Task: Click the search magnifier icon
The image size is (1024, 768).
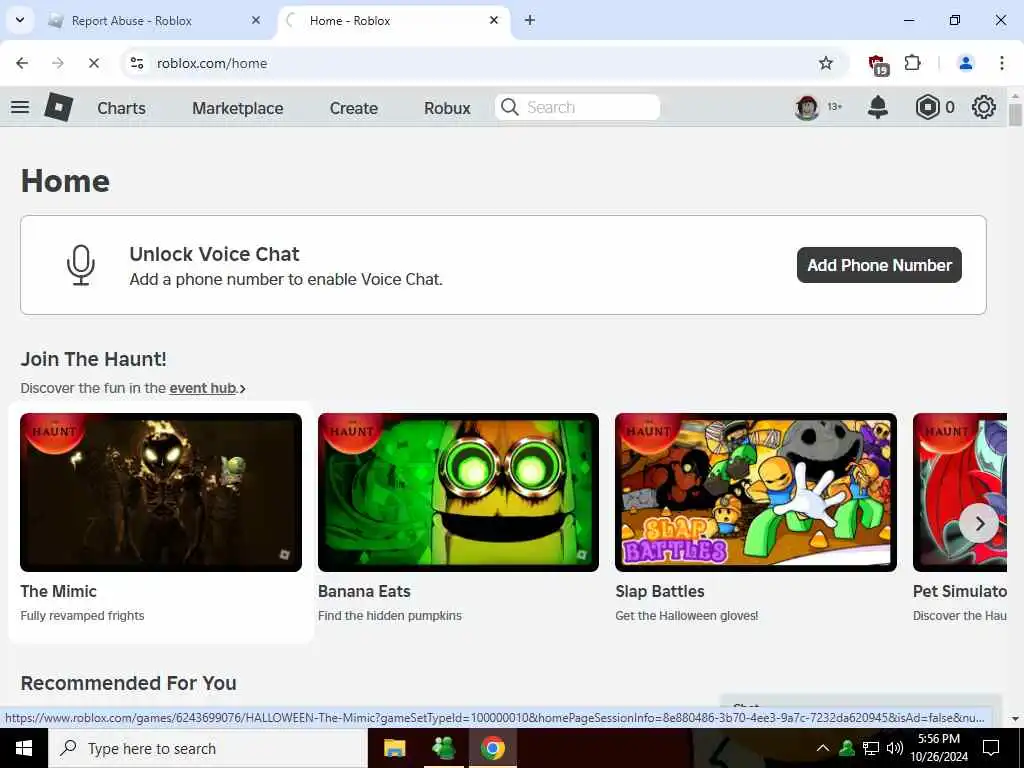Action: (510, 107)
